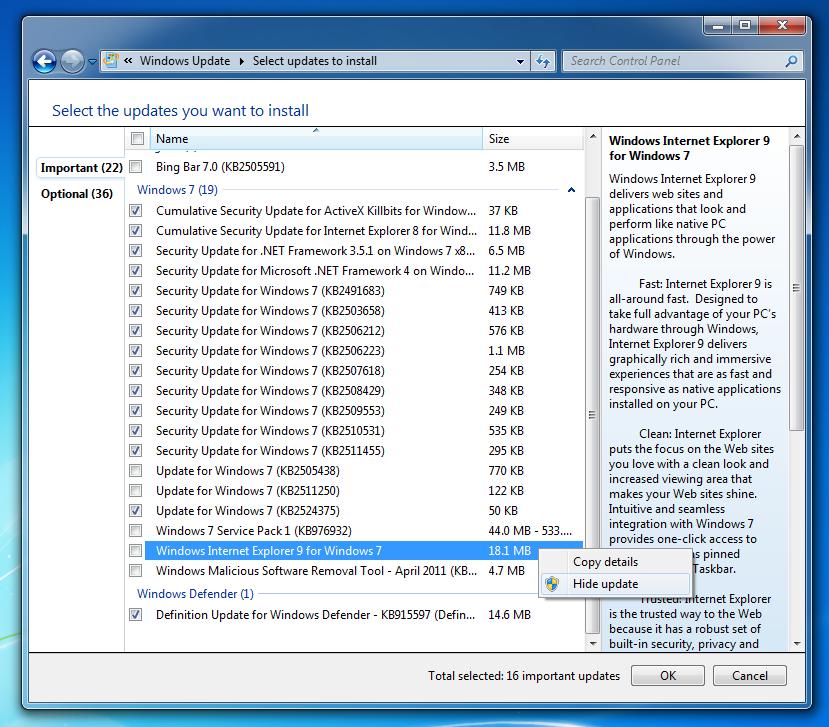Click update list scrollbar down arrow

pos(593,643)
